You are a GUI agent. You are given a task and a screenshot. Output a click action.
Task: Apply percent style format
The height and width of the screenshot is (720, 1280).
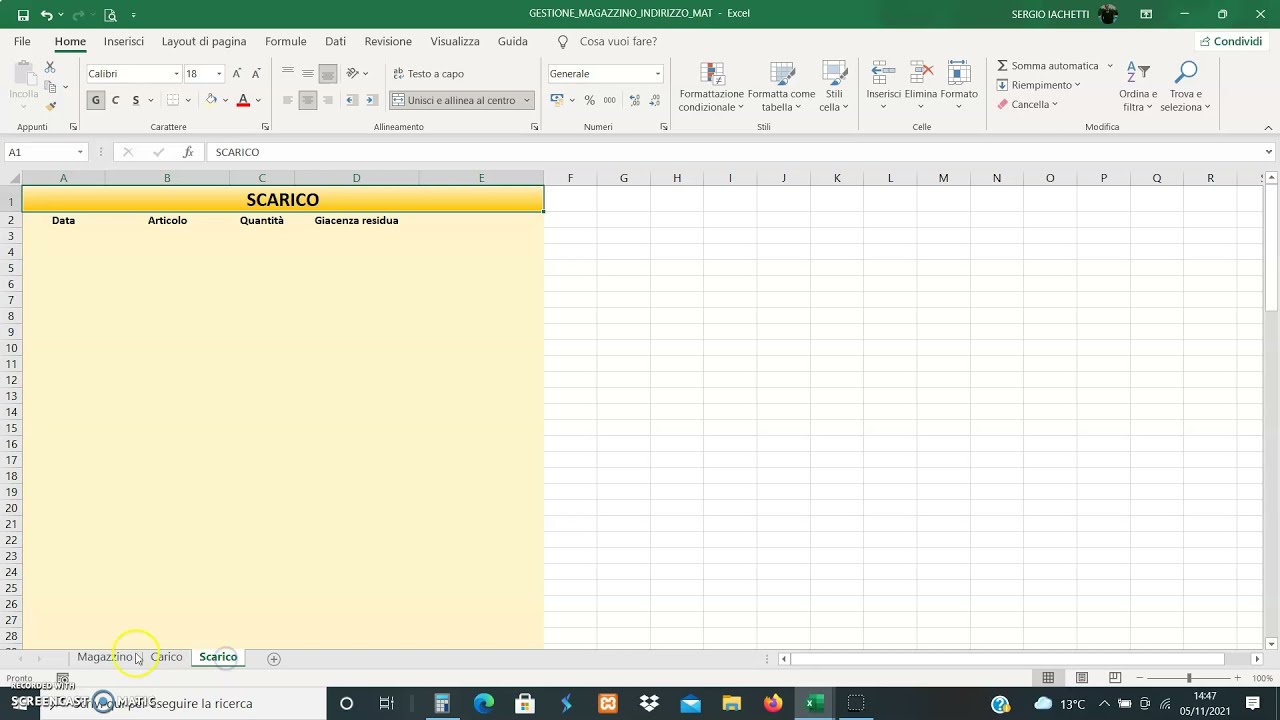[589, 100]
